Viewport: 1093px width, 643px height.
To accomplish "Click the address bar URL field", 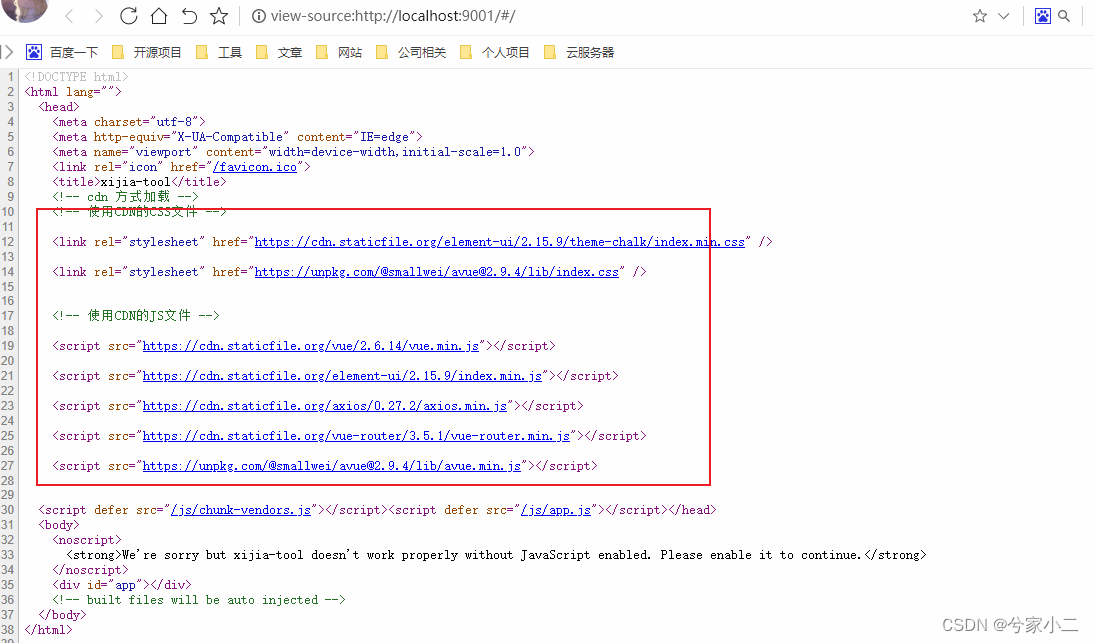I will pyautogui.click(x=394, y=16).
